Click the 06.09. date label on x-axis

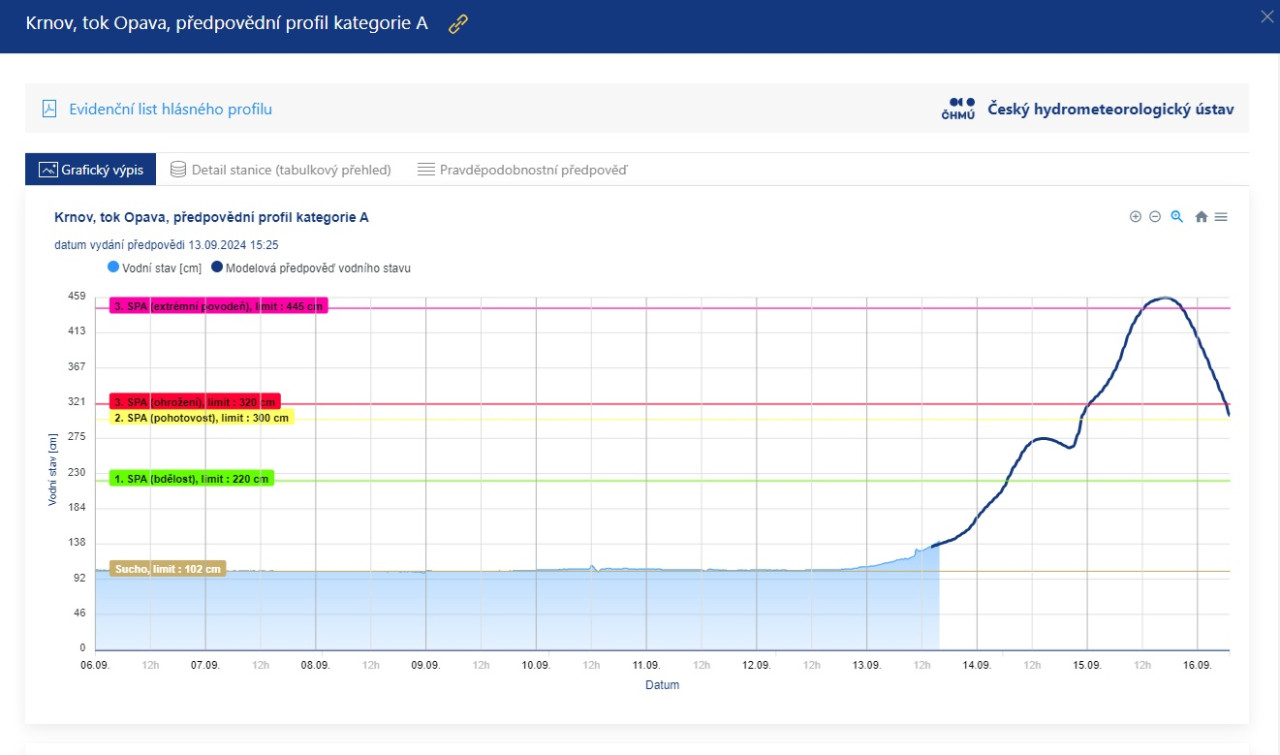[95, 665]
